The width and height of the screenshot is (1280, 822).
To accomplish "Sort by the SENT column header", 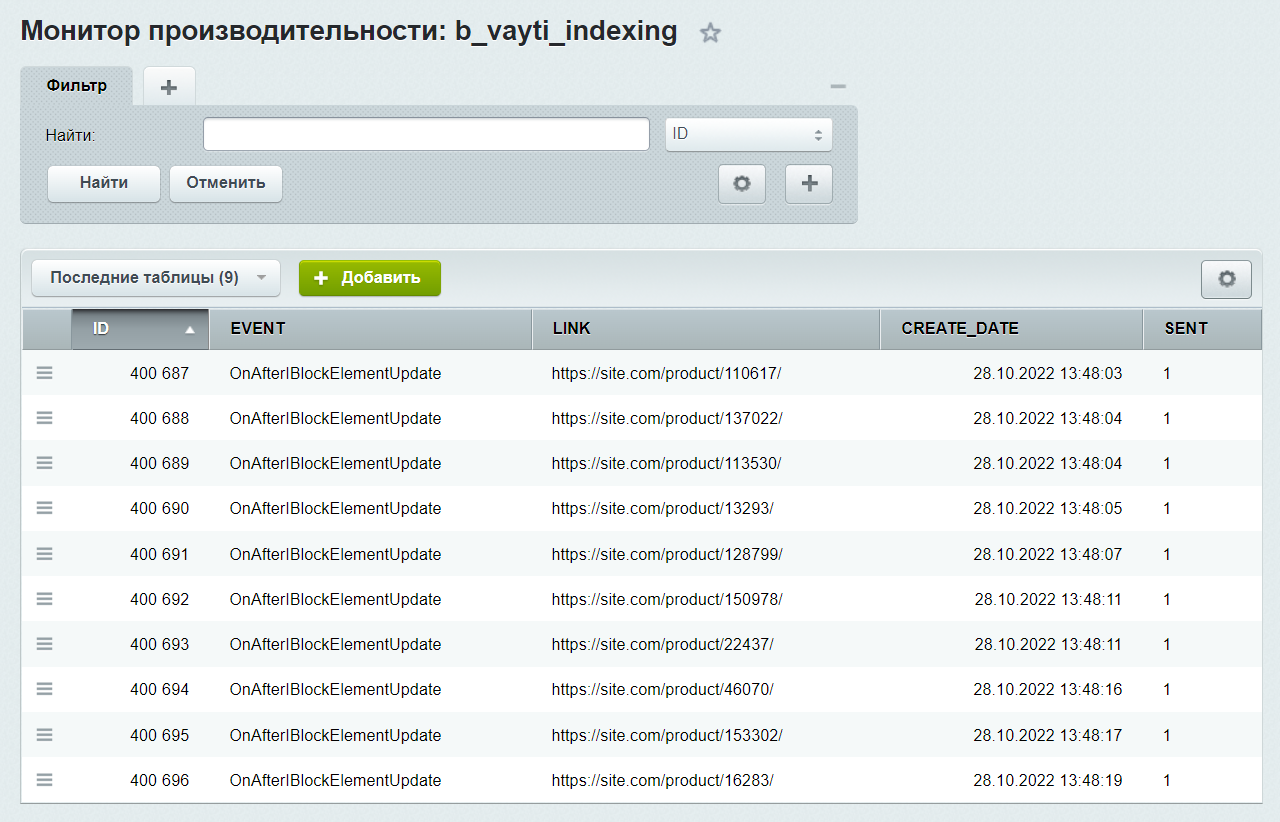I will click(x=1203, y=328).
